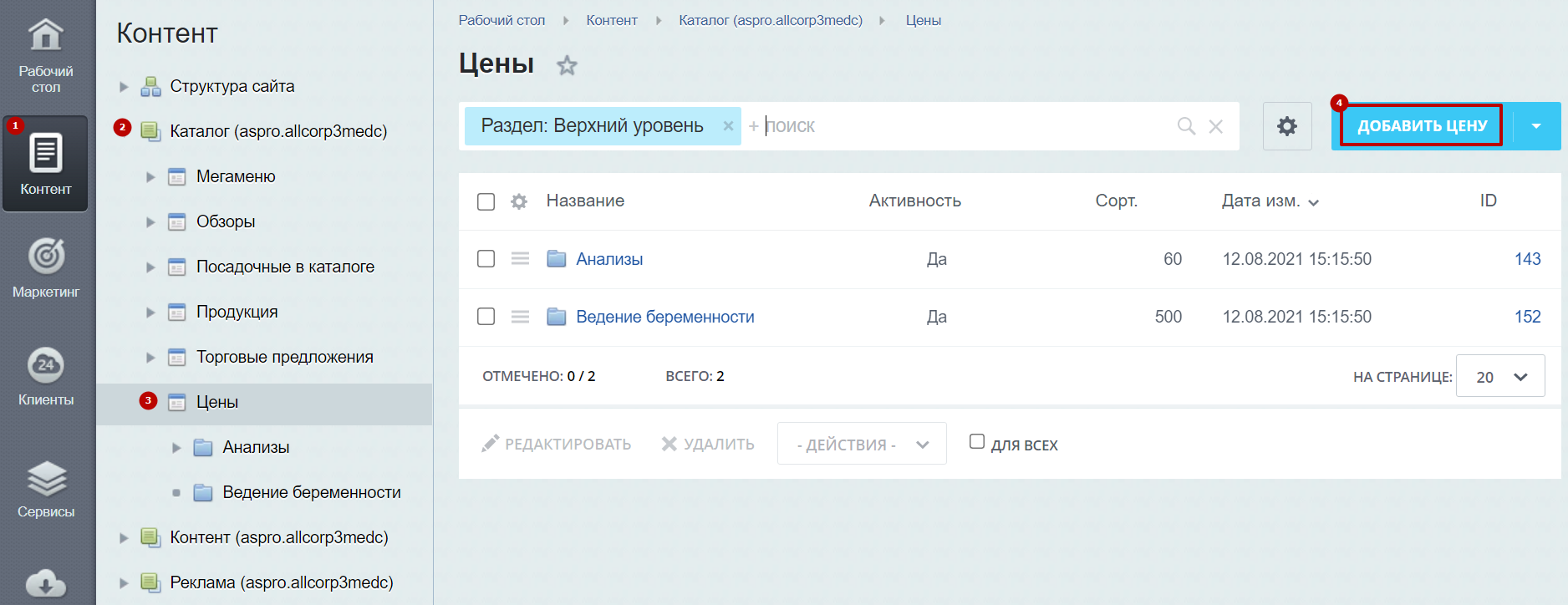Go to Контент in the breadcrumb
1568x605 pixels.
(612, 20)
